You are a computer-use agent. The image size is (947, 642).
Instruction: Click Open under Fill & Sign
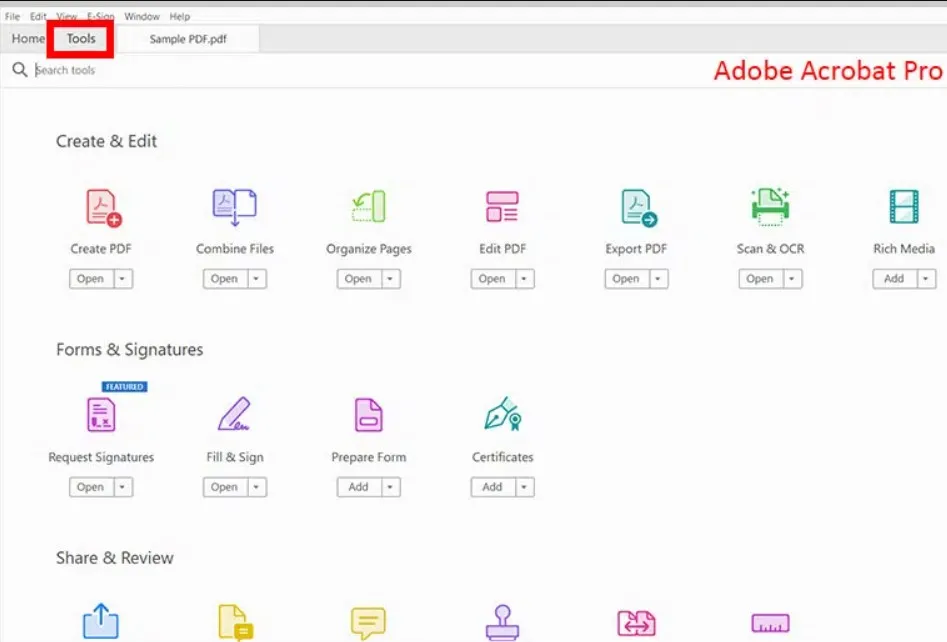tap(225, 487)
